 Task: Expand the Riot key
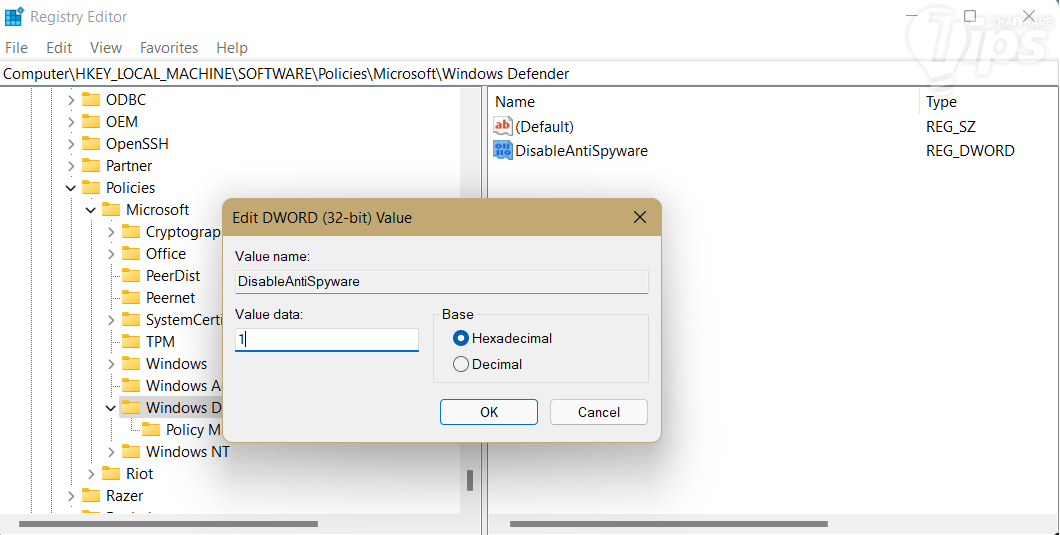(x=91, y=473)
